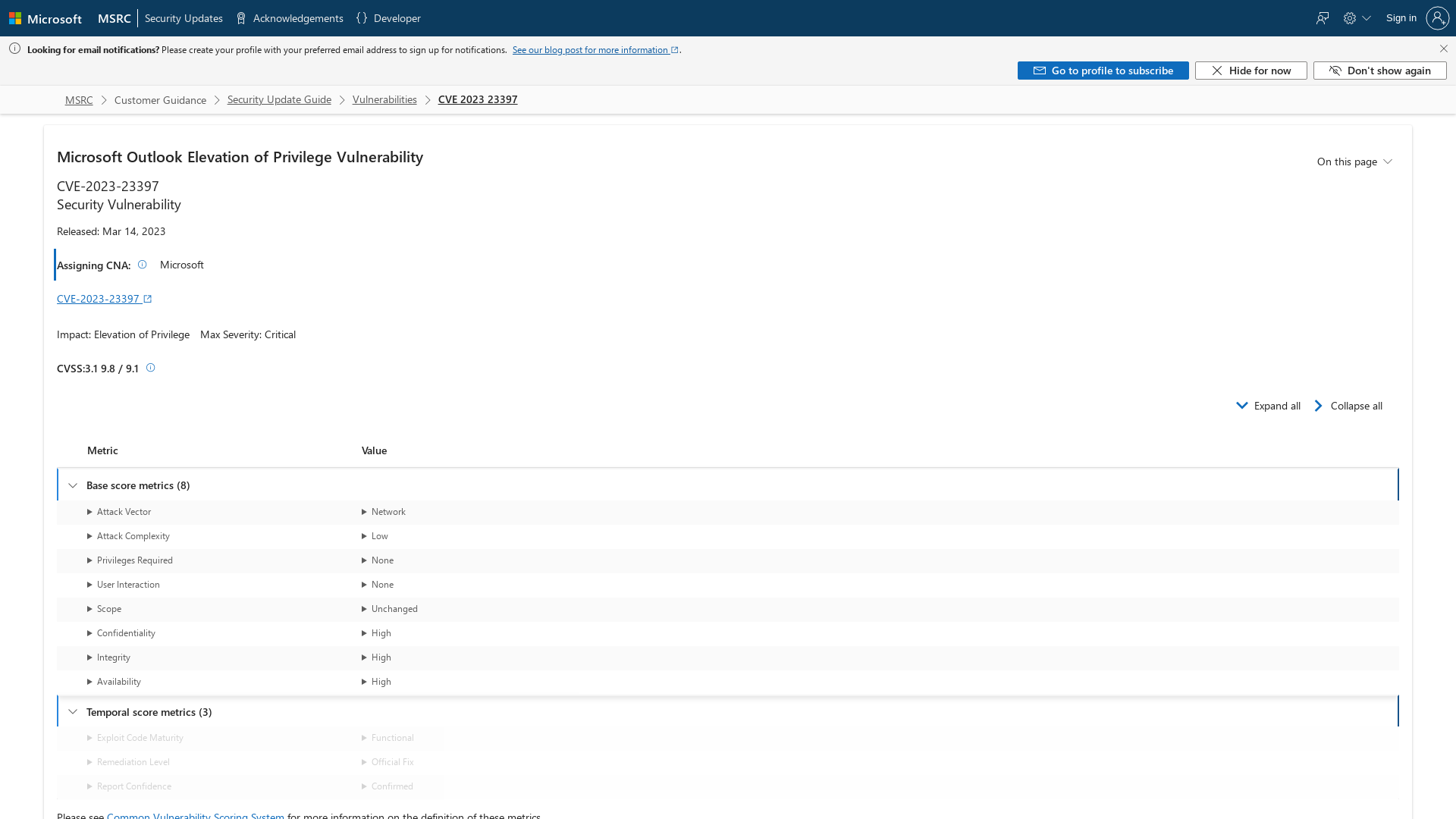Screen dimensions: 1456x819
Task: Open external CVE-2023-23397 link
Action: 104,299
